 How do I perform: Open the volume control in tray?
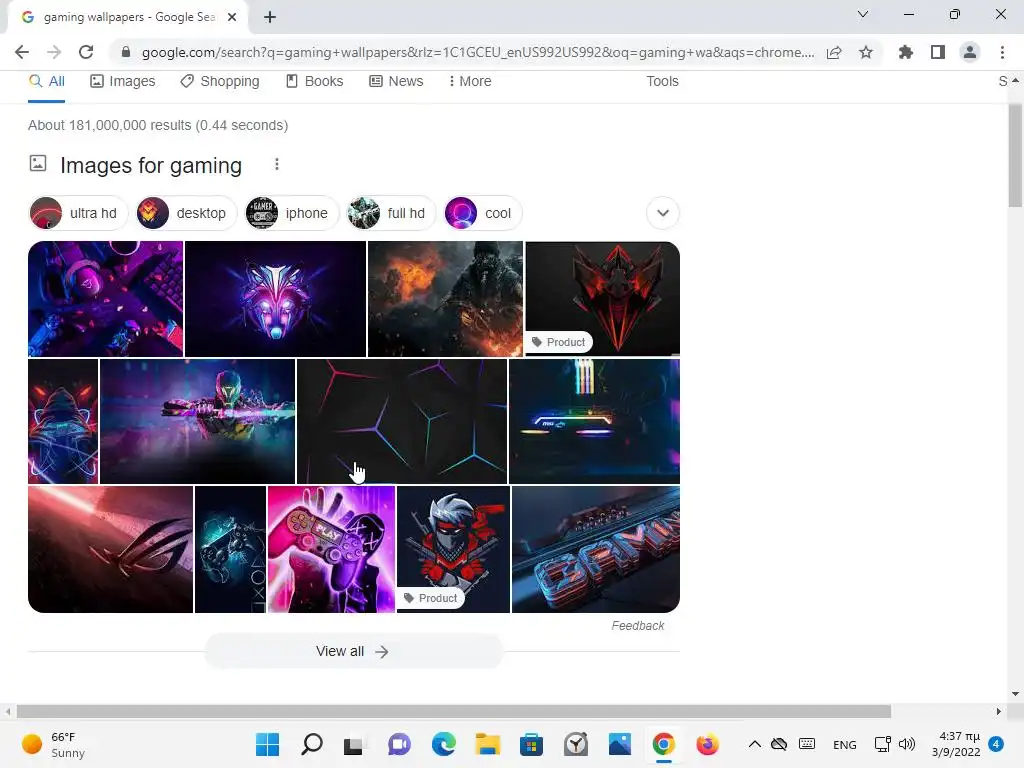point(906,744)
